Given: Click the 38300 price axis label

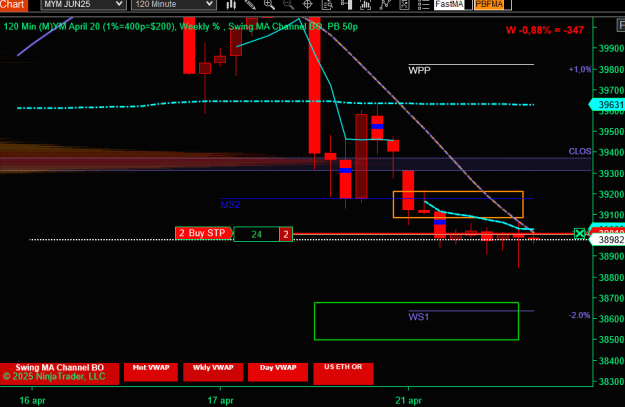Looking at the screenshot, I should pyautogui.click(x=611, y=381).
